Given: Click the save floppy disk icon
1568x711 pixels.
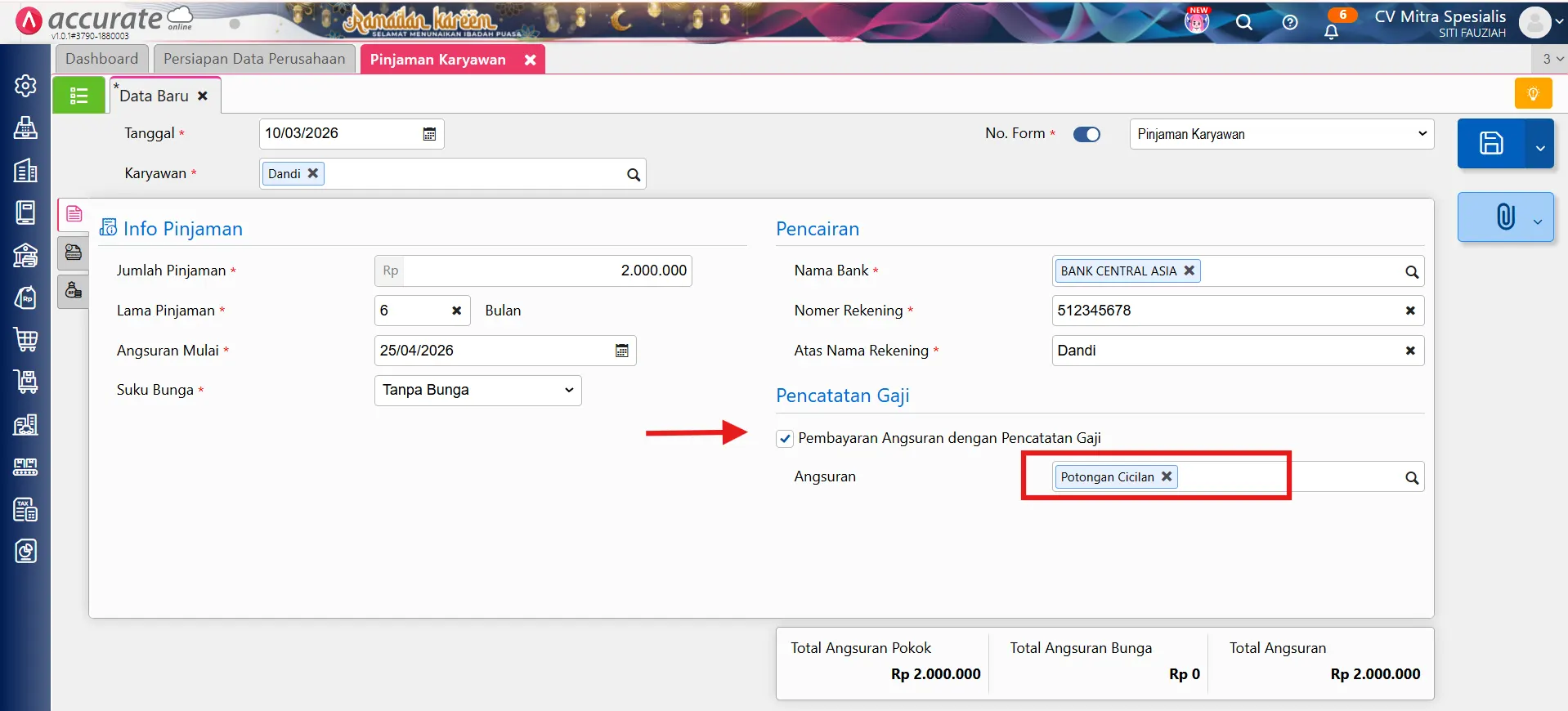Looking at the screenshot, I should tap(1490, 144).
